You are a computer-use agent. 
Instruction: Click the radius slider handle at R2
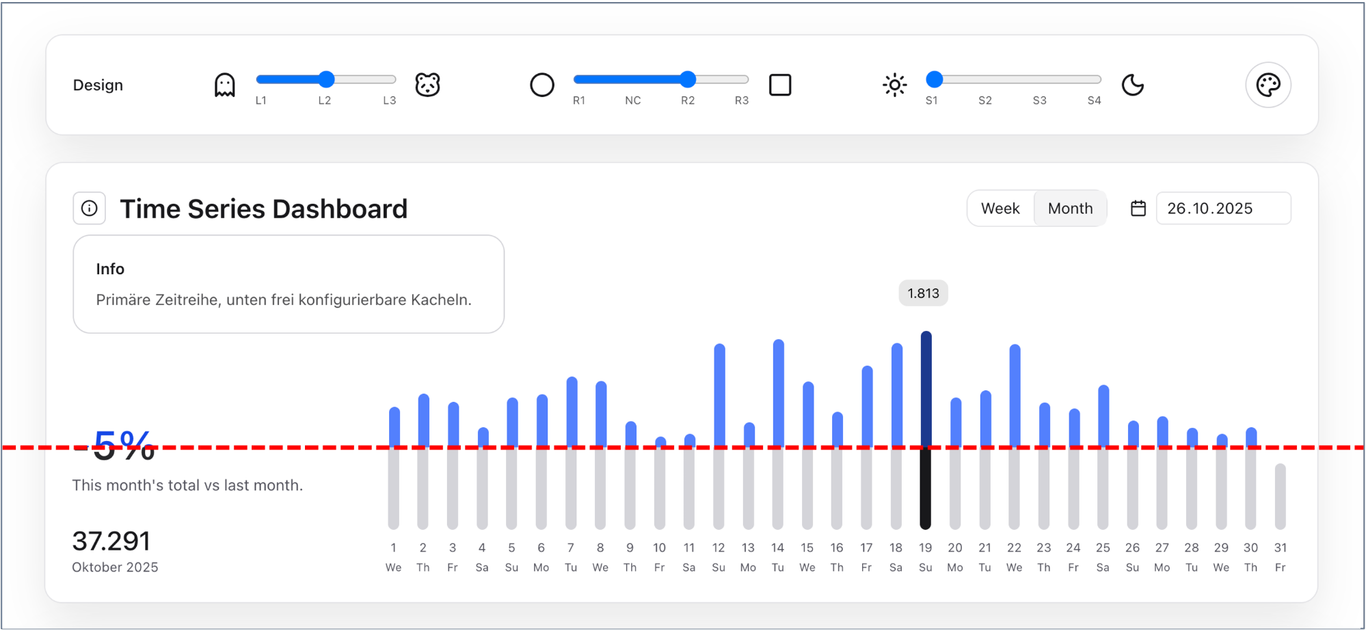[x=688, y=79]
